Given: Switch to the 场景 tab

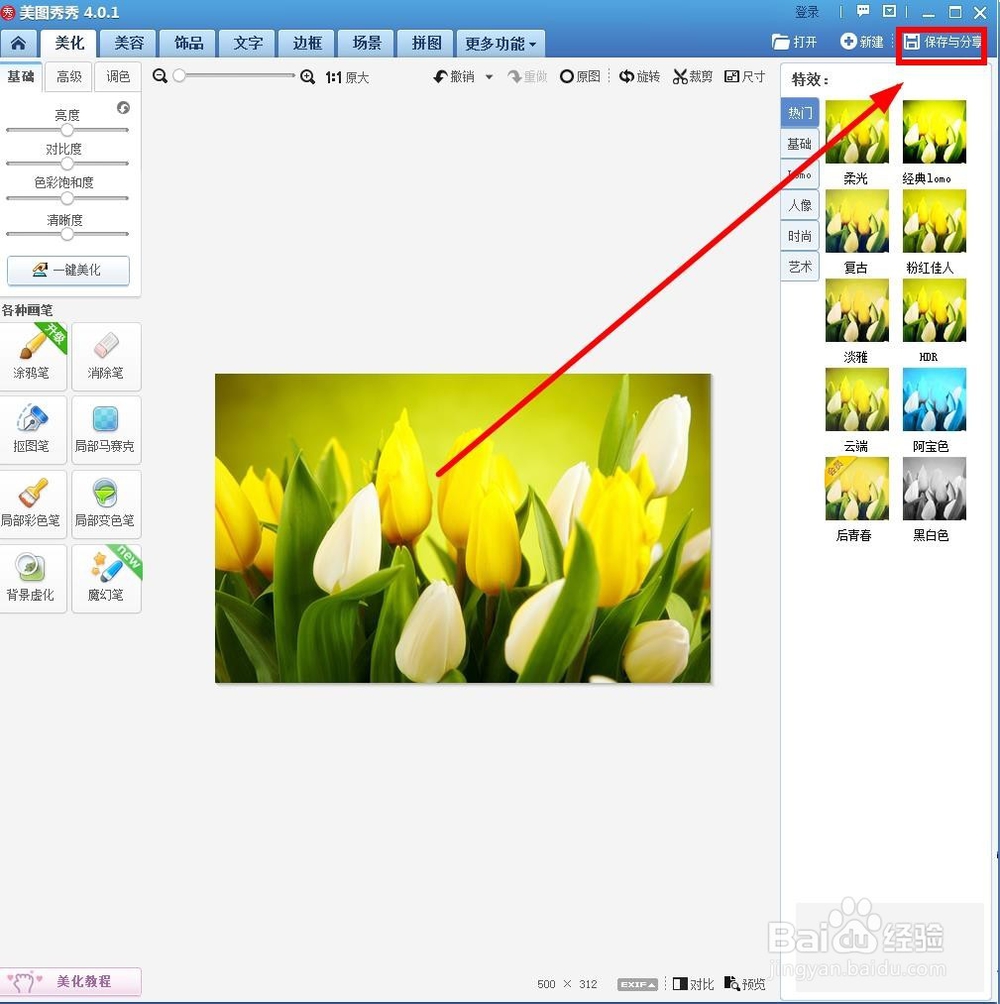Looking at the screenshot, I should pyautogui.click(x=367, y=44).
